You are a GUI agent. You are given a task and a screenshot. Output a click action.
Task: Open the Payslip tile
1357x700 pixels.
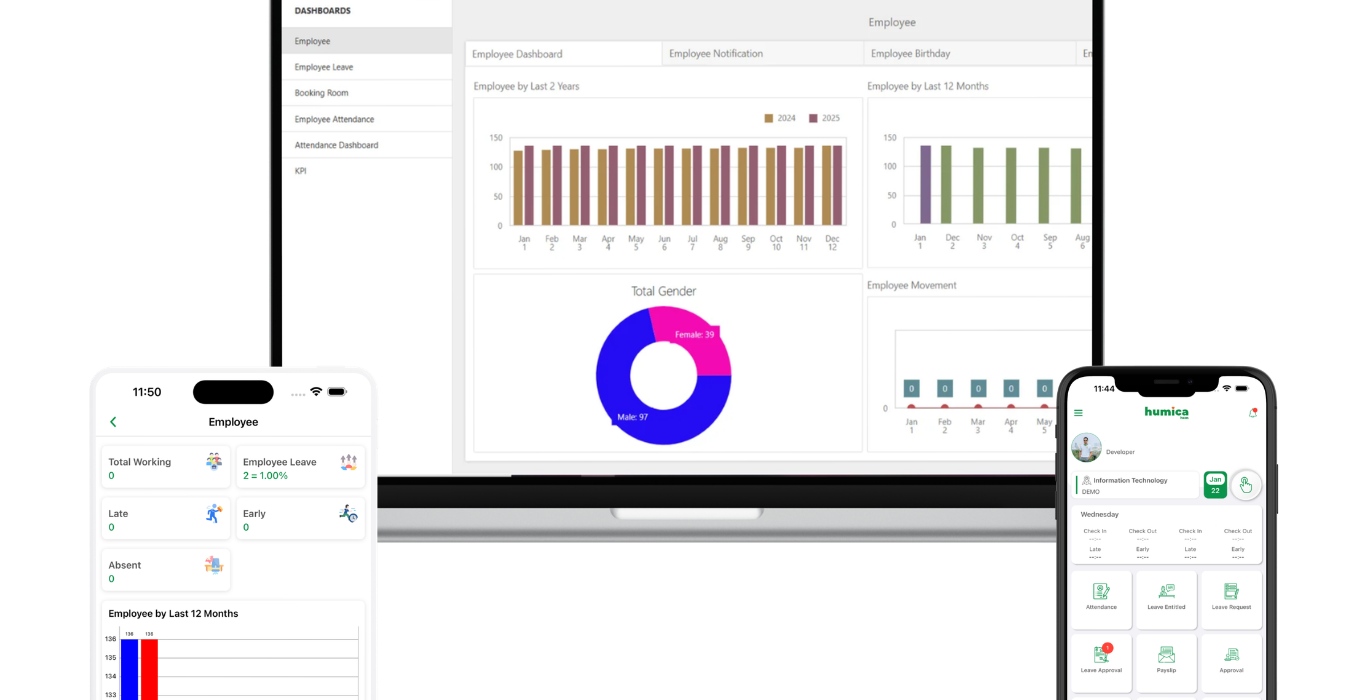[x=1166, y=663]
